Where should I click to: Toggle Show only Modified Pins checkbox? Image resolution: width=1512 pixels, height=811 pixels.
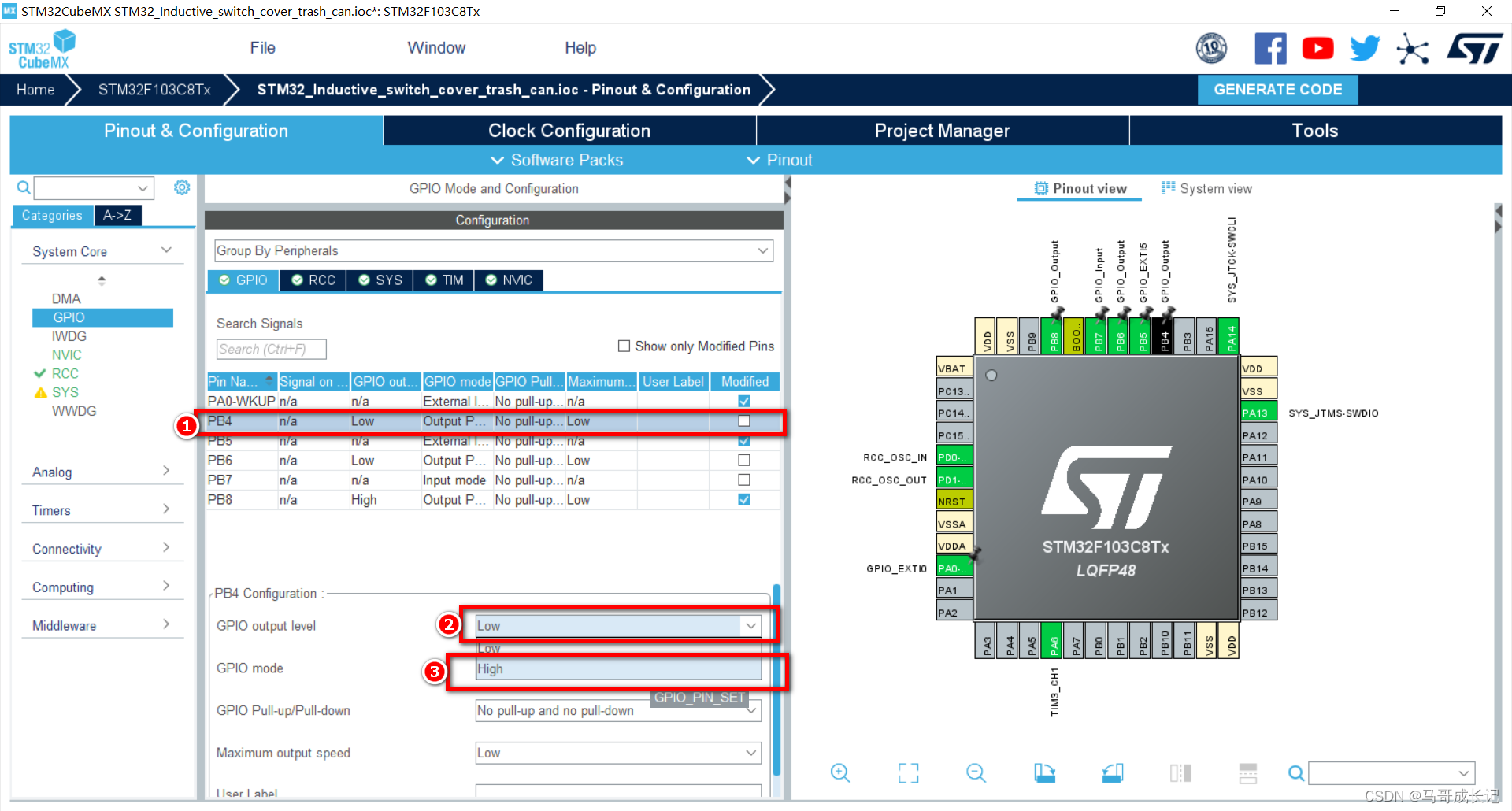click(x=624, y=346)
